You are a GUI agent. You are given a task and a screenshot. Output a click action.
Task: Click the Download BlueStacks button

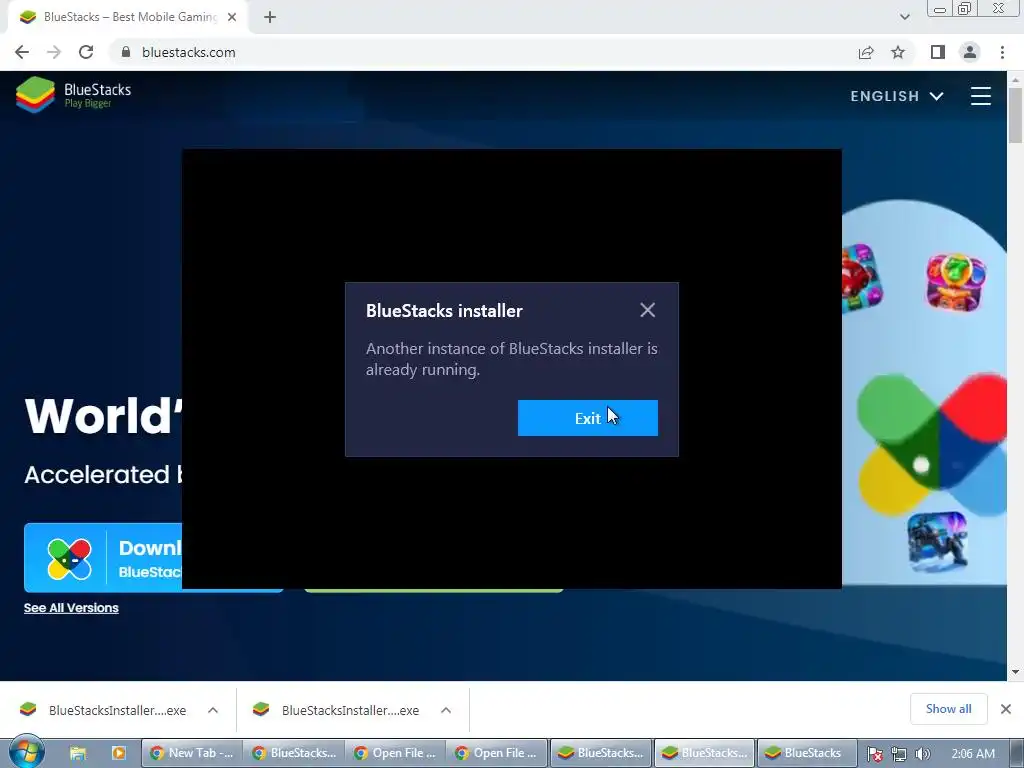click(x=103, y=557)
